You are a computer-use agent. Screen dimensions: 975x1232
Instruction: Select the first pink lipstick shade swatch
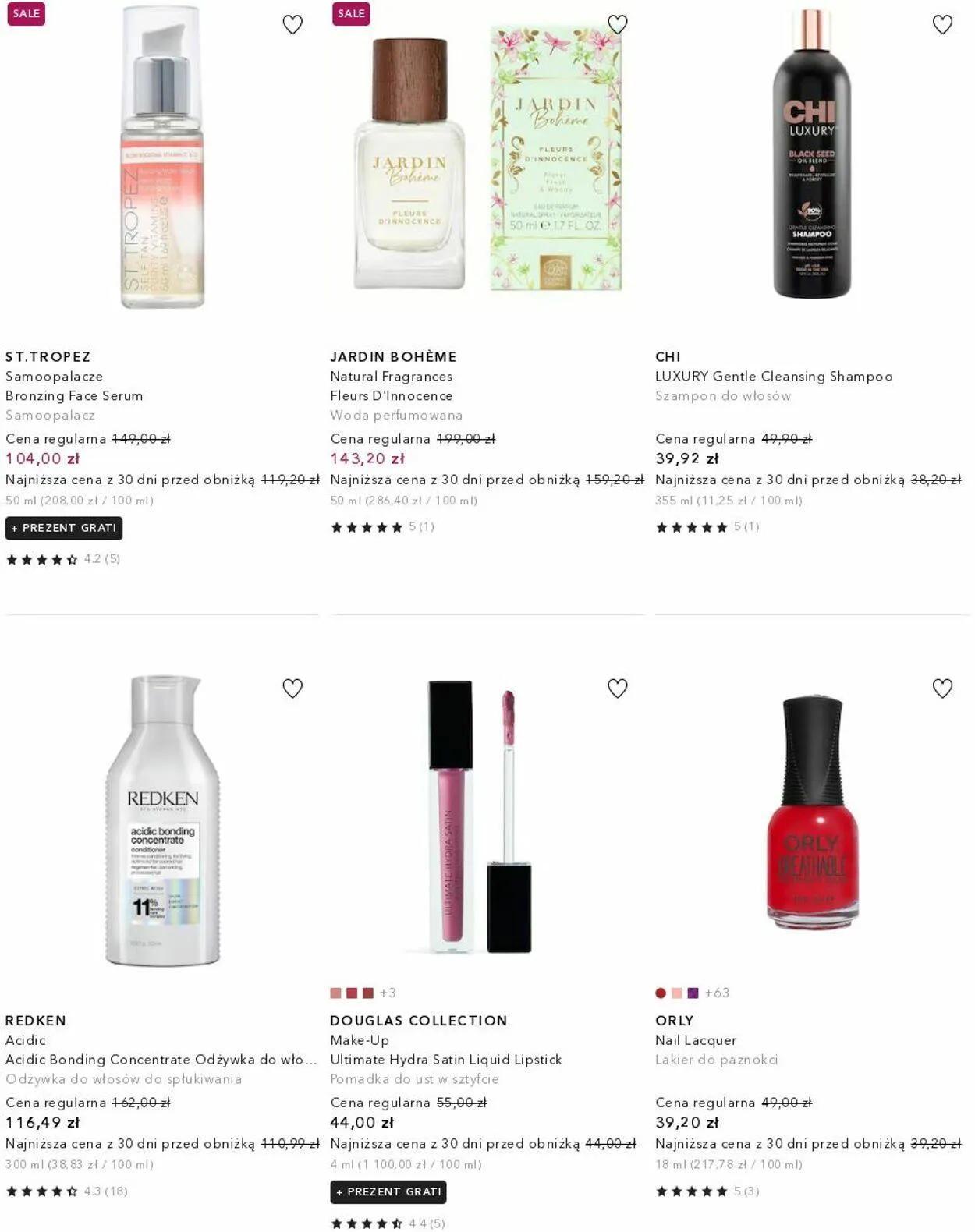(336, 993)
